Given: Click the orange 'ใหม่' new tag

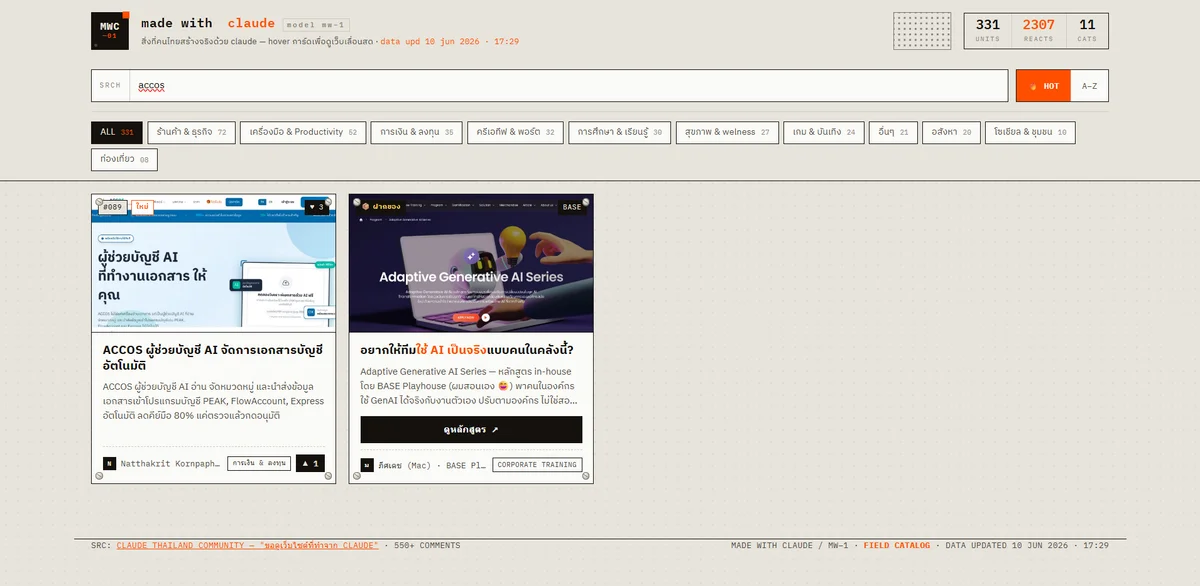Looking at the screenshot, I should coord(143,207).
